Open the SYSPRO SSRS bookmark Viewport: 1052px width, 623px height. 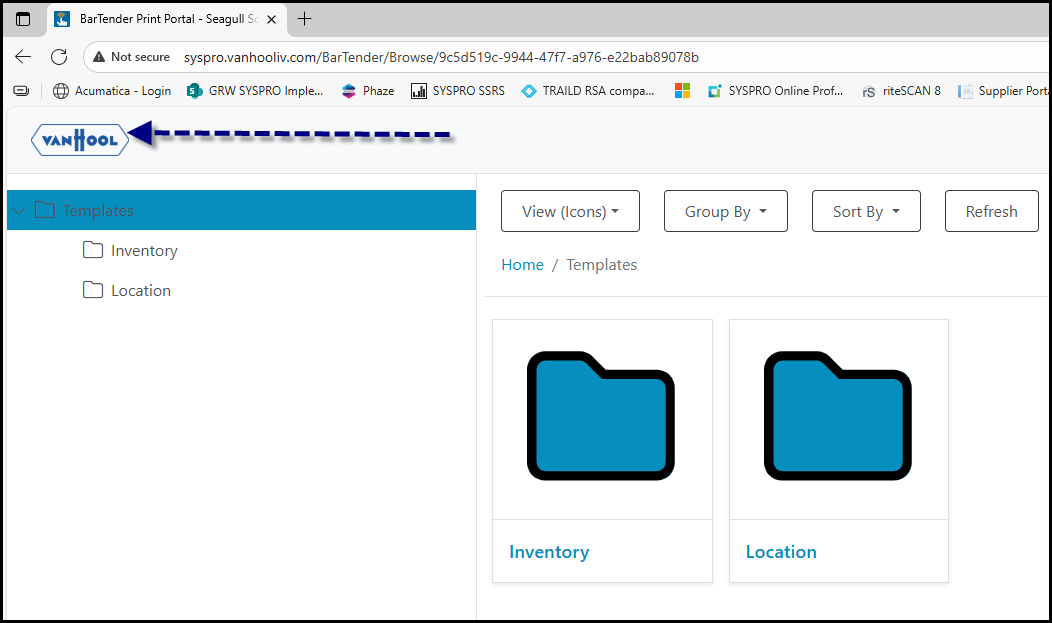[458, 91]
